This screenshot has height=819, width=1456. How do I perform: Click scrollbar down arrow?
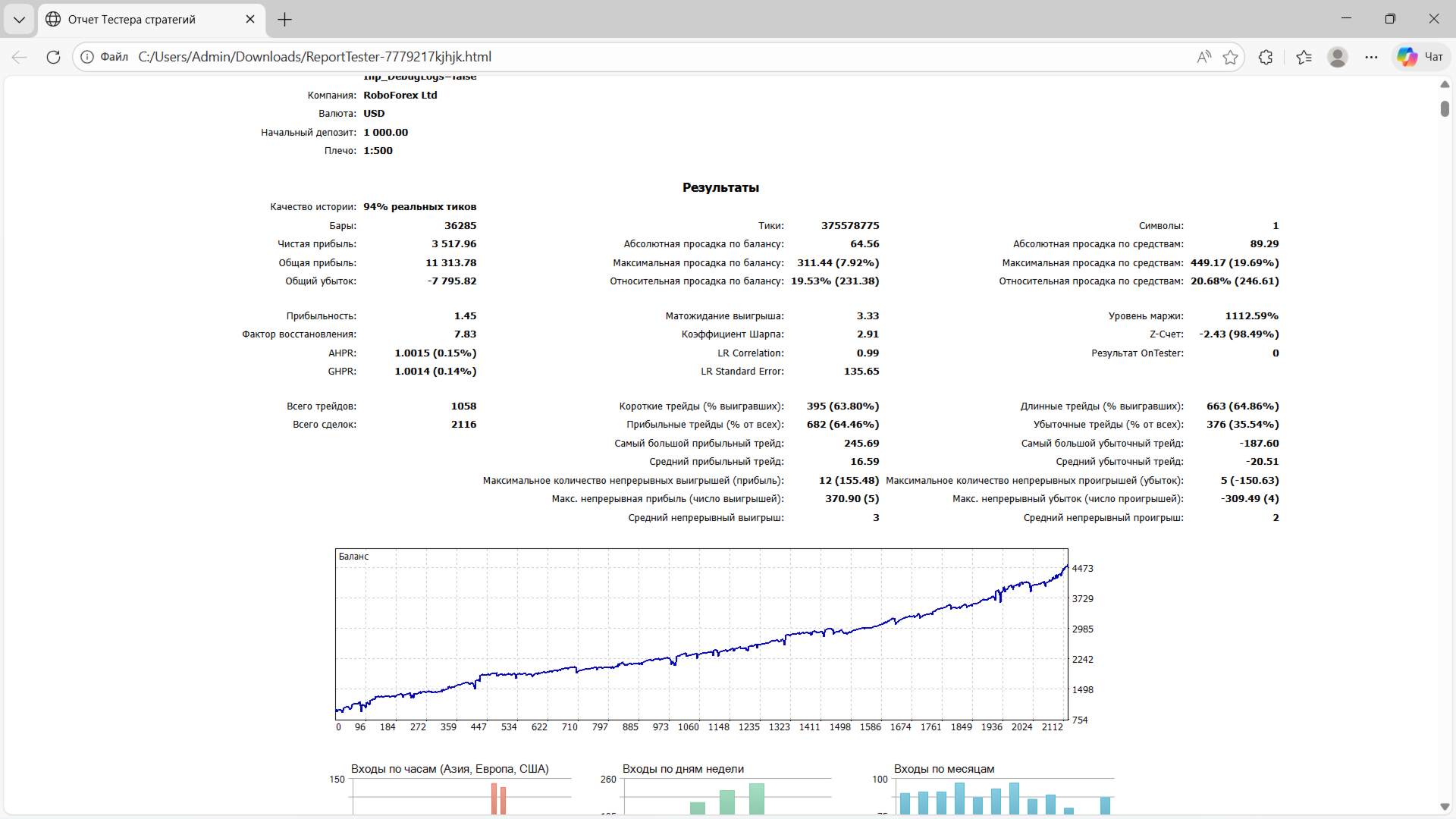1445,807
